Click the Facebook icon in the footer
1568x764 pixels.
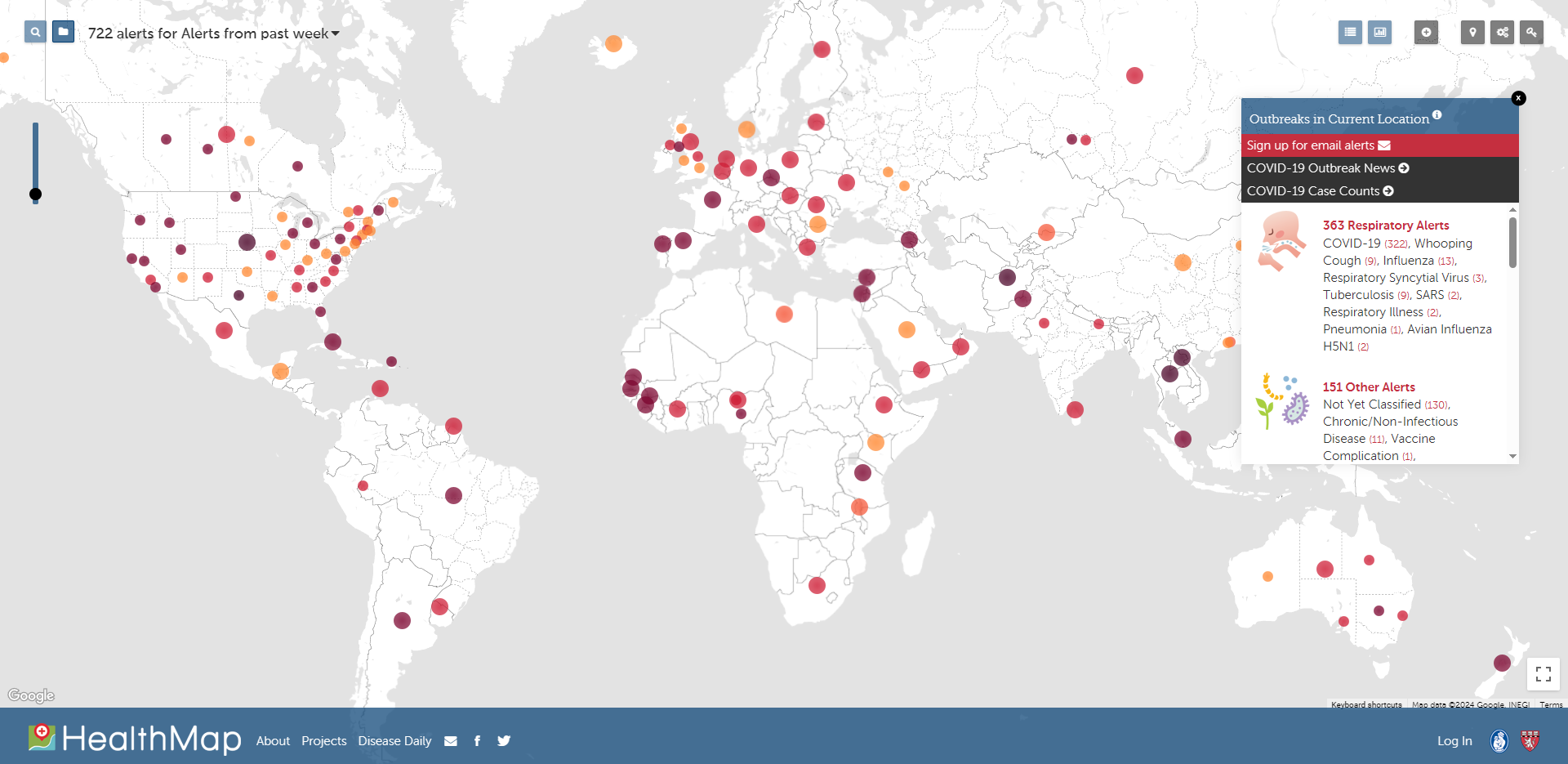(x=477, y=741)
